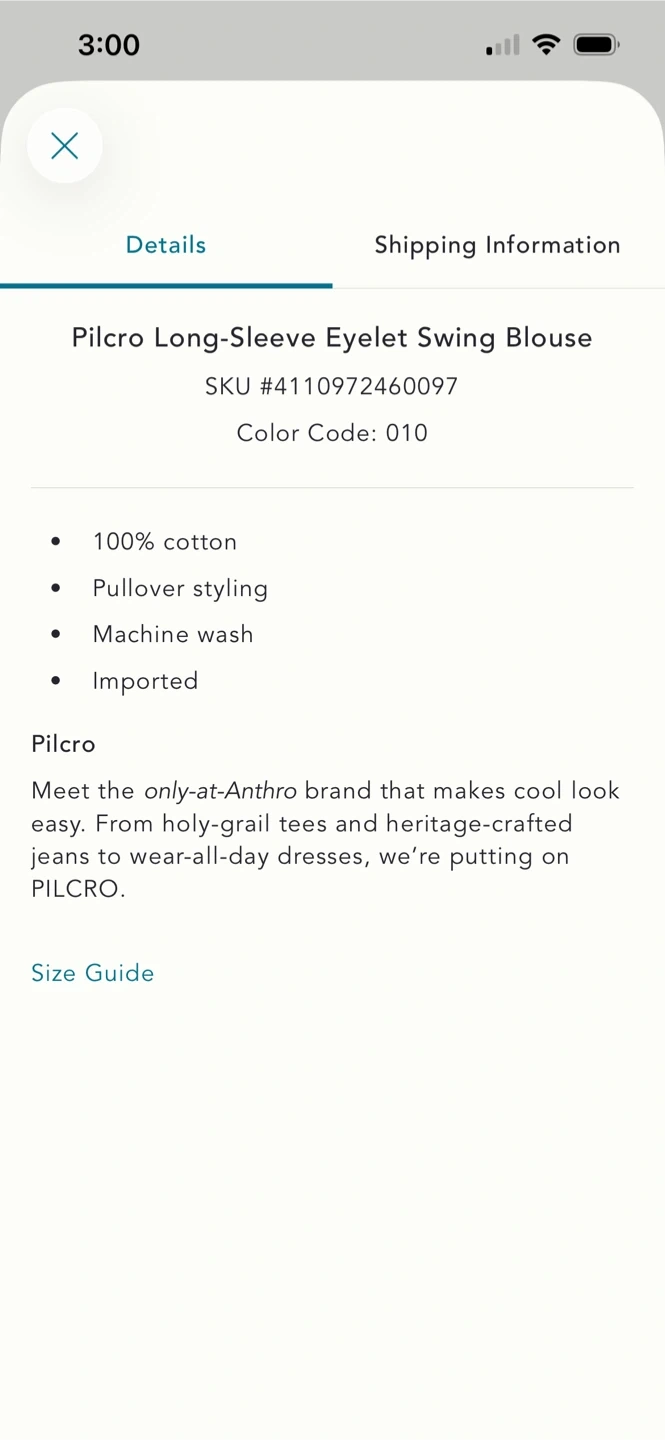This screenshot has width=665, height=1440.
Task: Tap the Color Code 010 label
Action: (332, 433)
